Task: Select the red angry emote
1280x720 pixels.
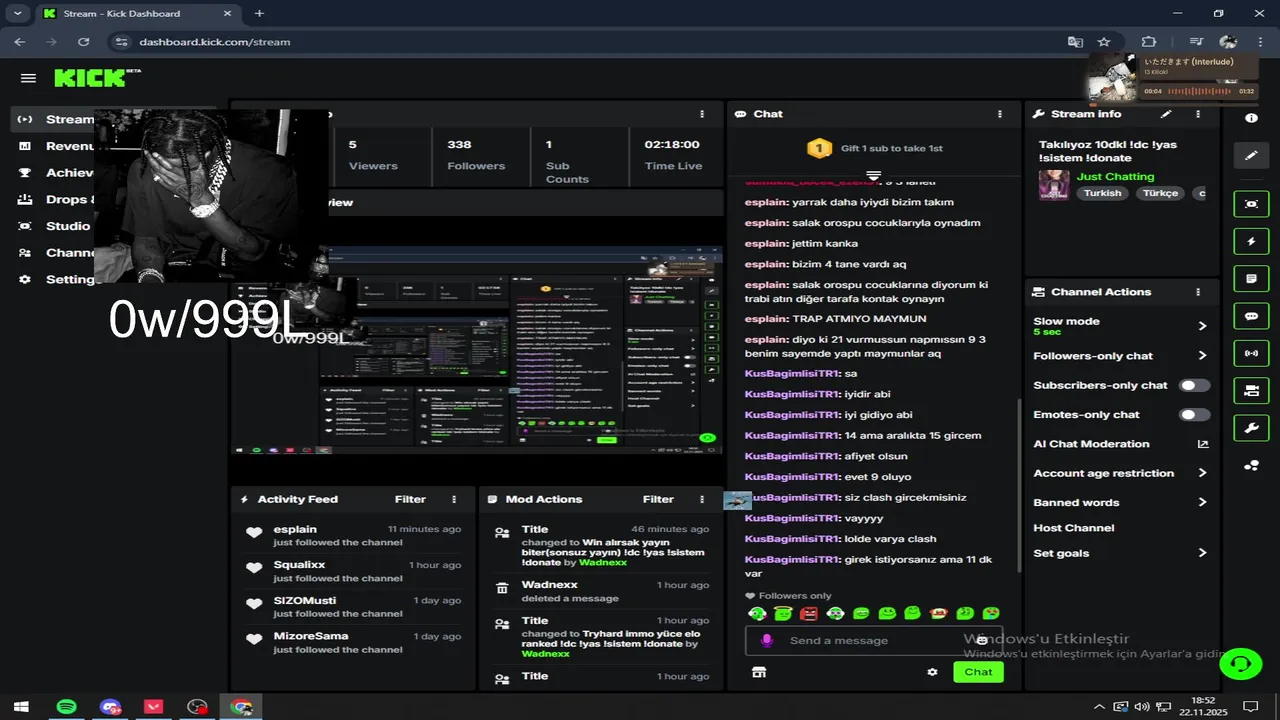Action: tap(809, 613)
